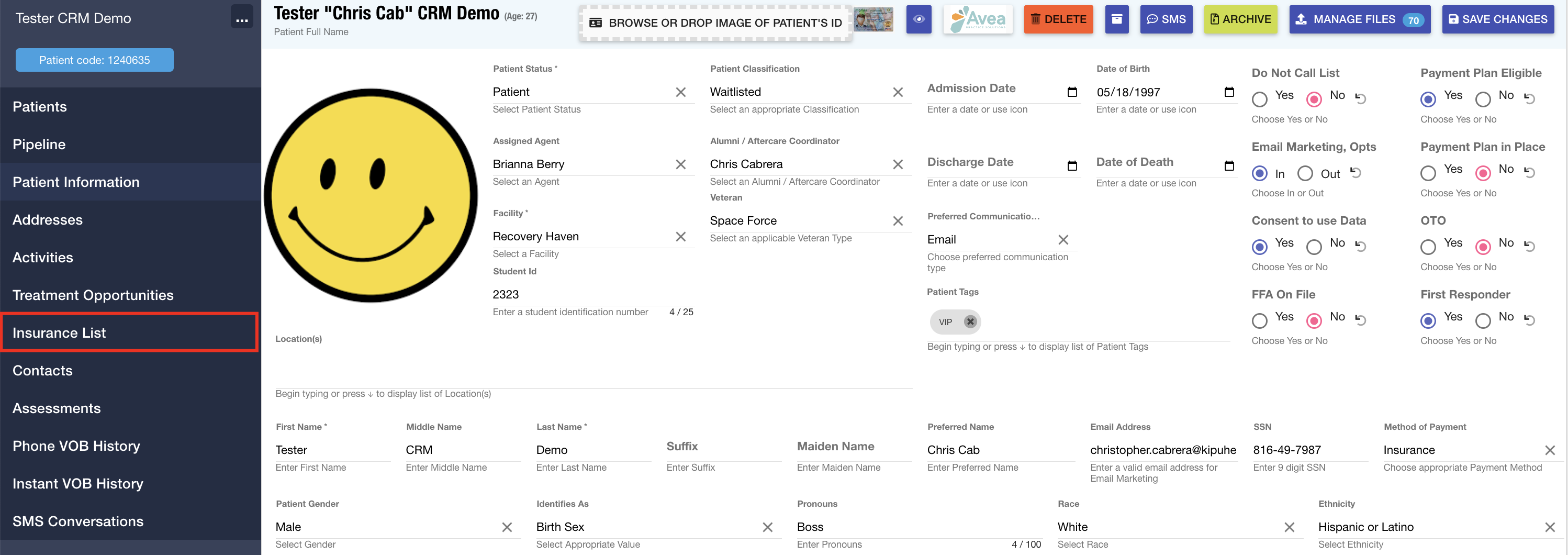This screenshot has width=1568, height=555.
Task: Click the eye preview icon button
Action: pyautogui.click(x=919, y=19)
